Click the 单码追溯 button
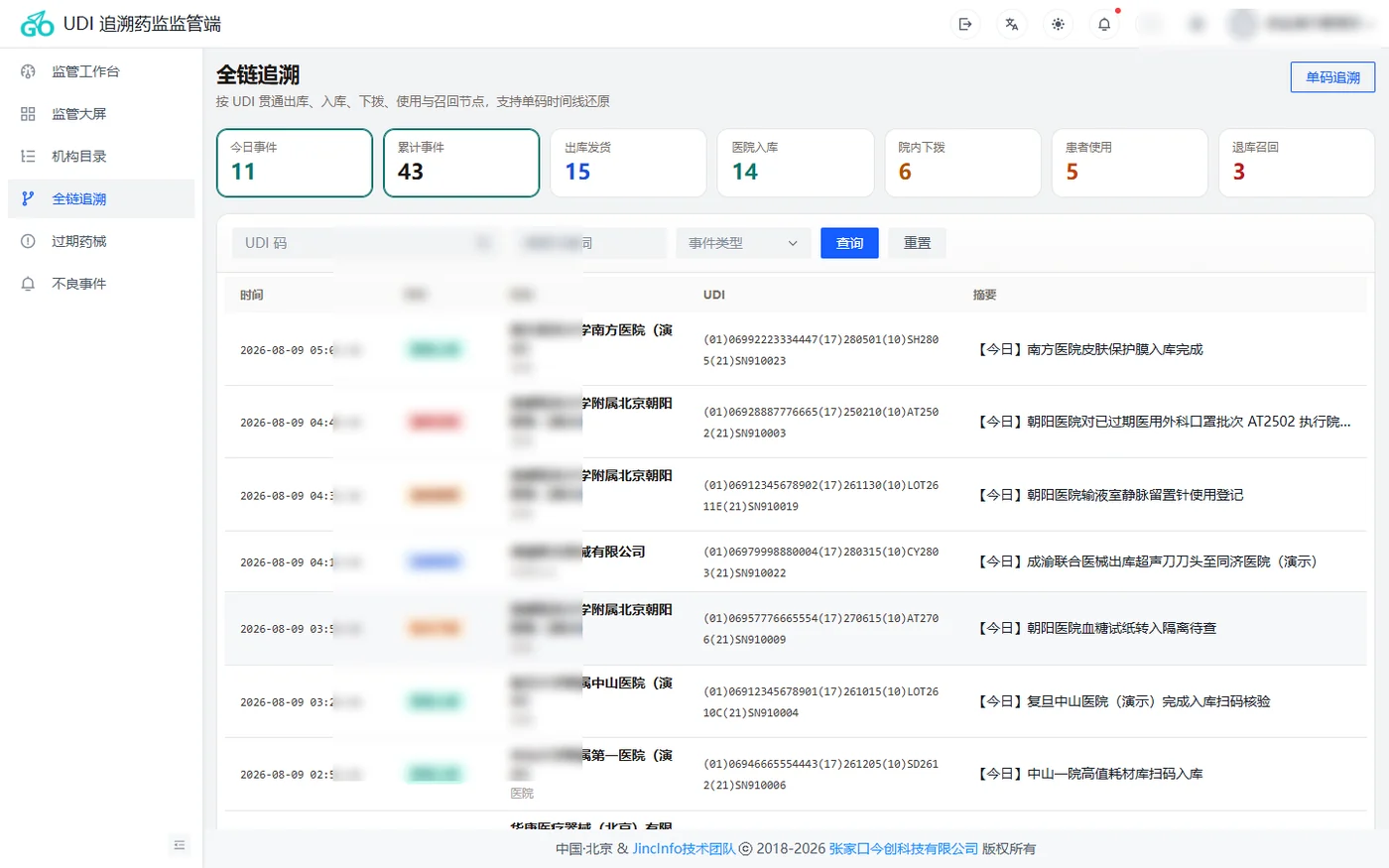This screenshot has width=1389, height=868. pos(1332,77)
